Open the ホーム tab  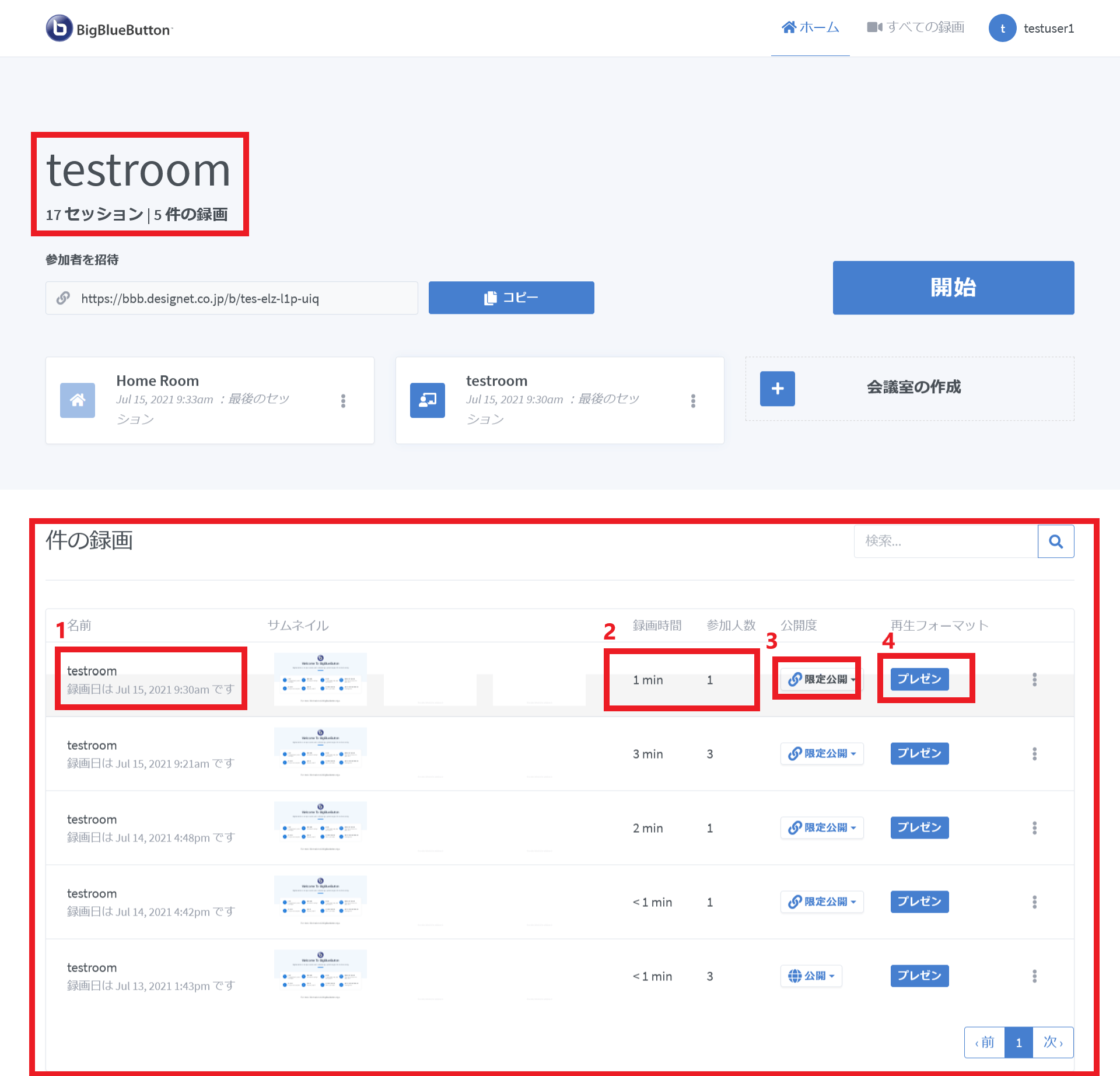click(x=810, y=27)
